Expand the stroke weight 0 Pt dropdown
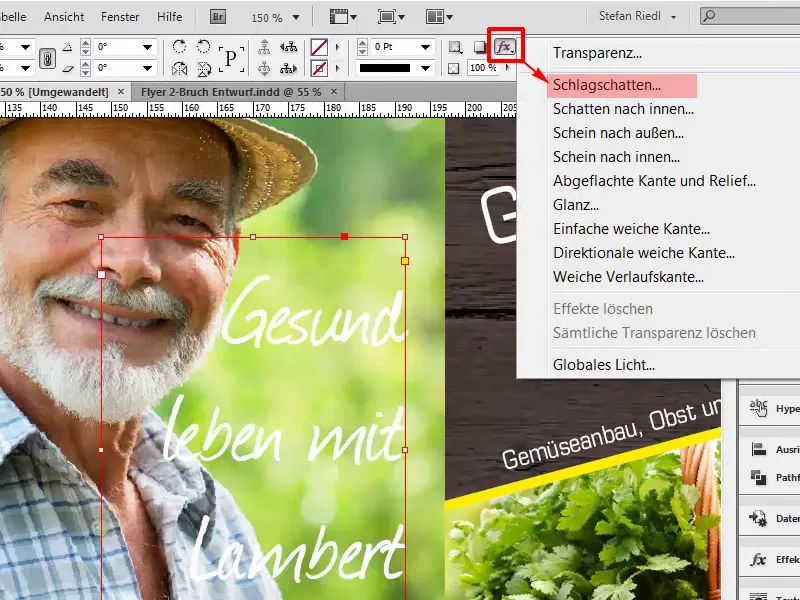 425,47
